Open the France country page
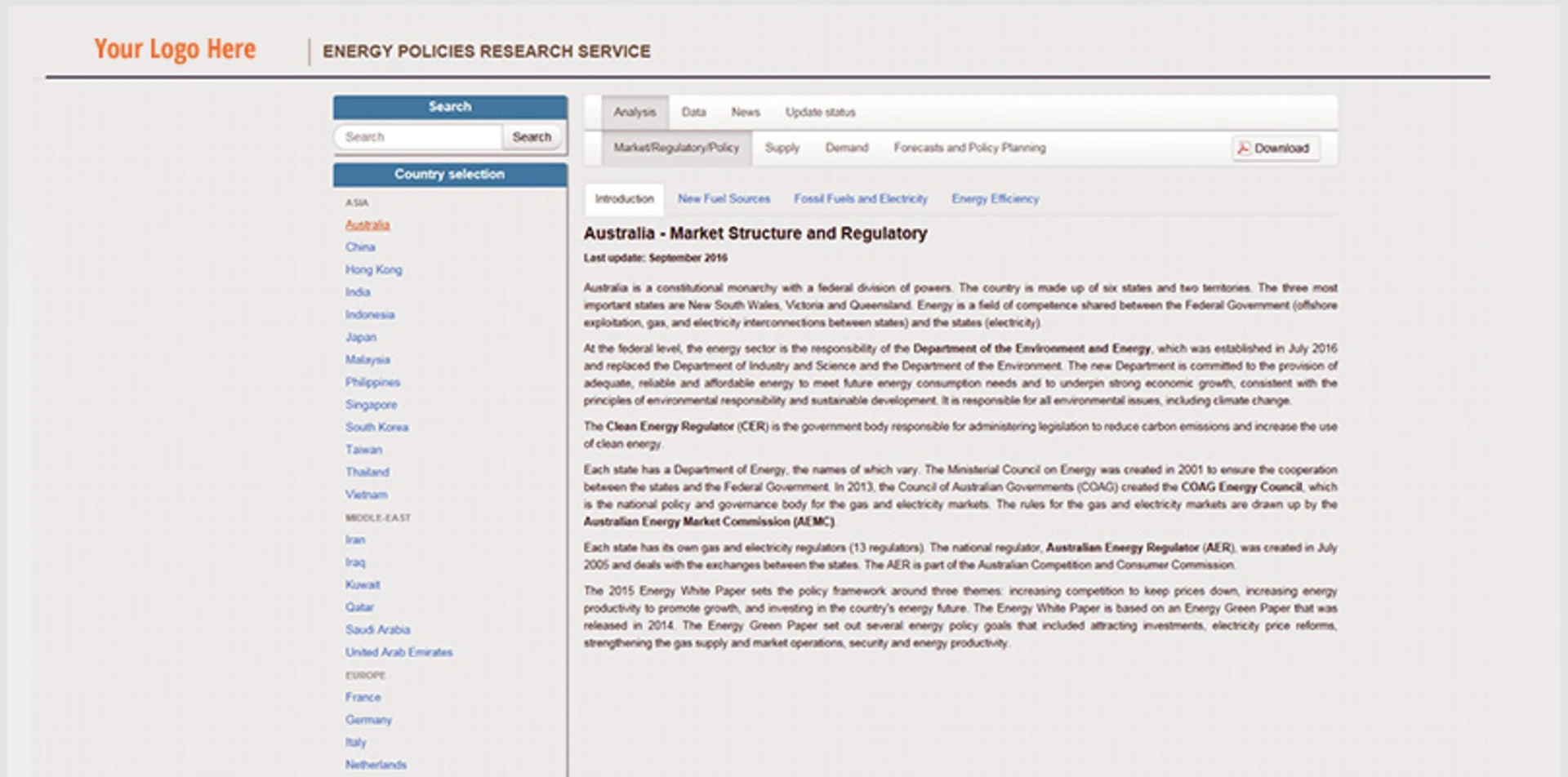The image size is (1568, 777). click(363, 697)
